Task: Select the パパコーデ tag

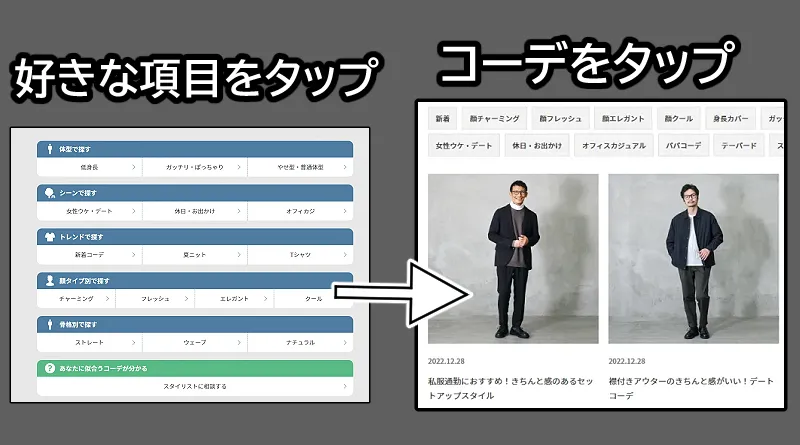Action: click(x=683, y=145)
